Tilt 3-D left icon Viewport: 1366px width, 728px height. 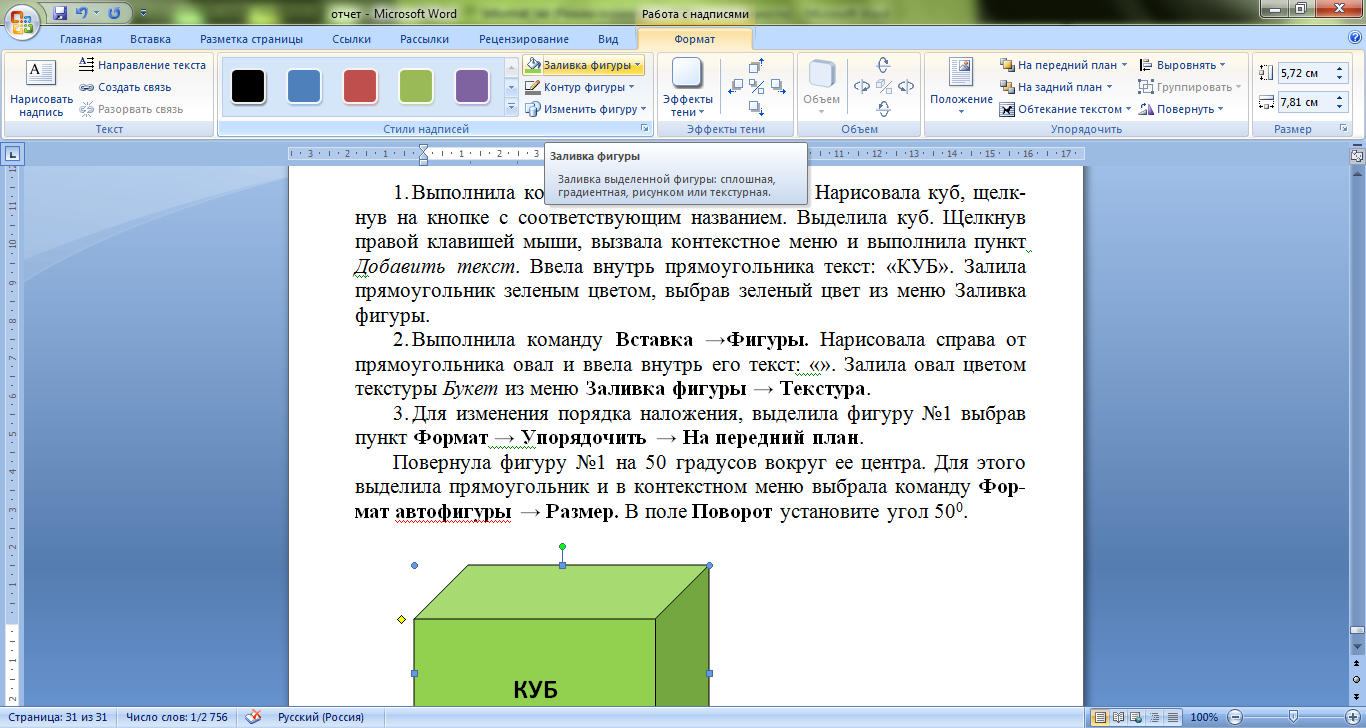(861, 87)
